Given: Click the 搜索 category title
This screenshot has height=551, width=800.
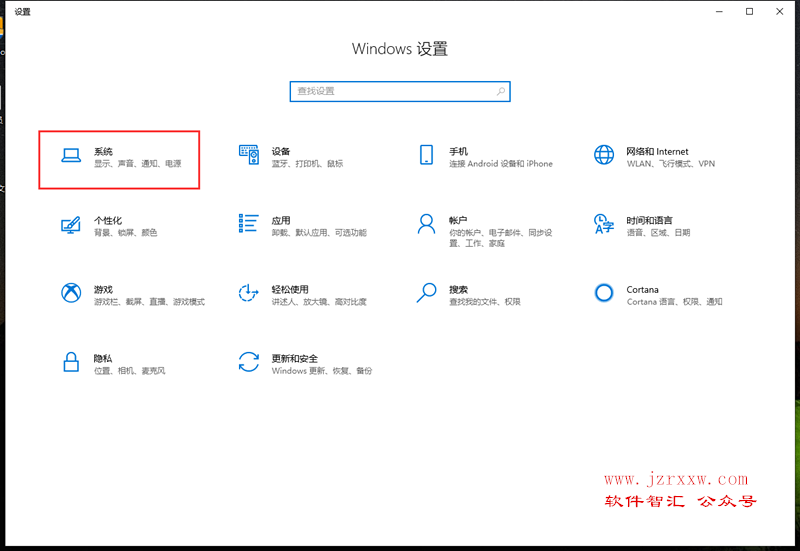Looking at the screenshot, I should 458,289.
